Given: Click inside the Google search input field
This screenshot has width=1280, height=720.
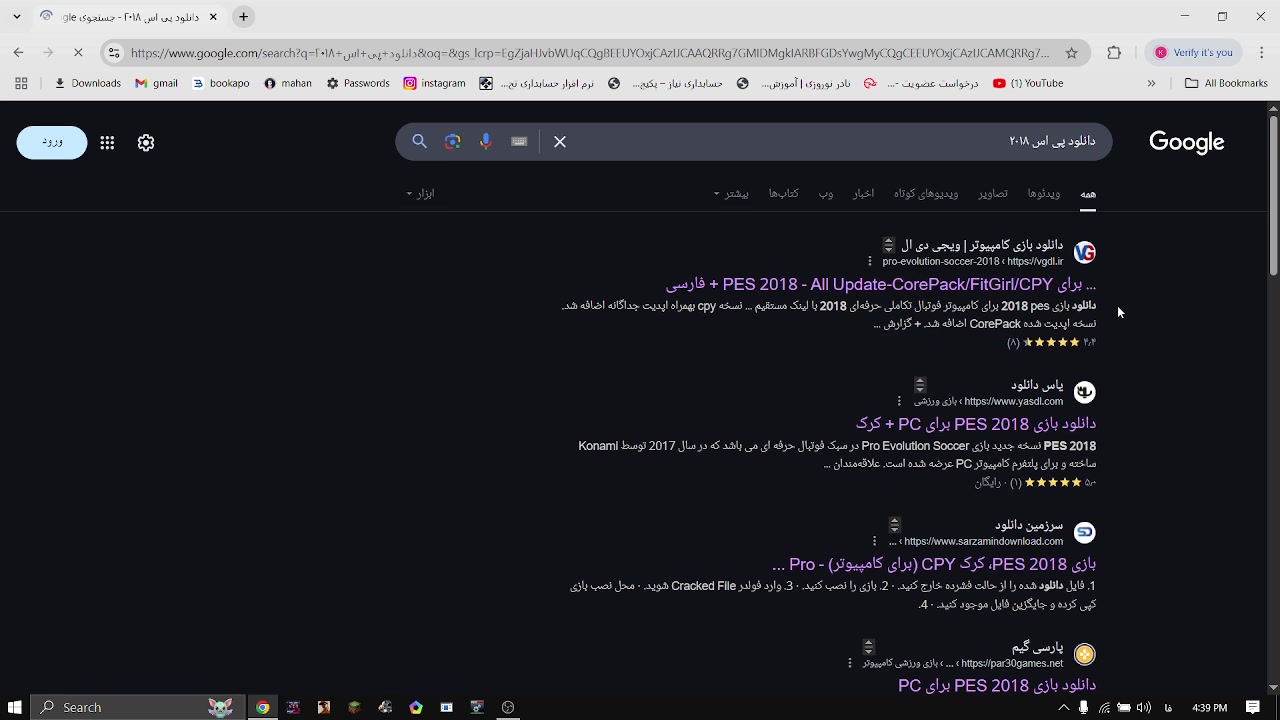Looking at the screenshot, I should (840, 142).
